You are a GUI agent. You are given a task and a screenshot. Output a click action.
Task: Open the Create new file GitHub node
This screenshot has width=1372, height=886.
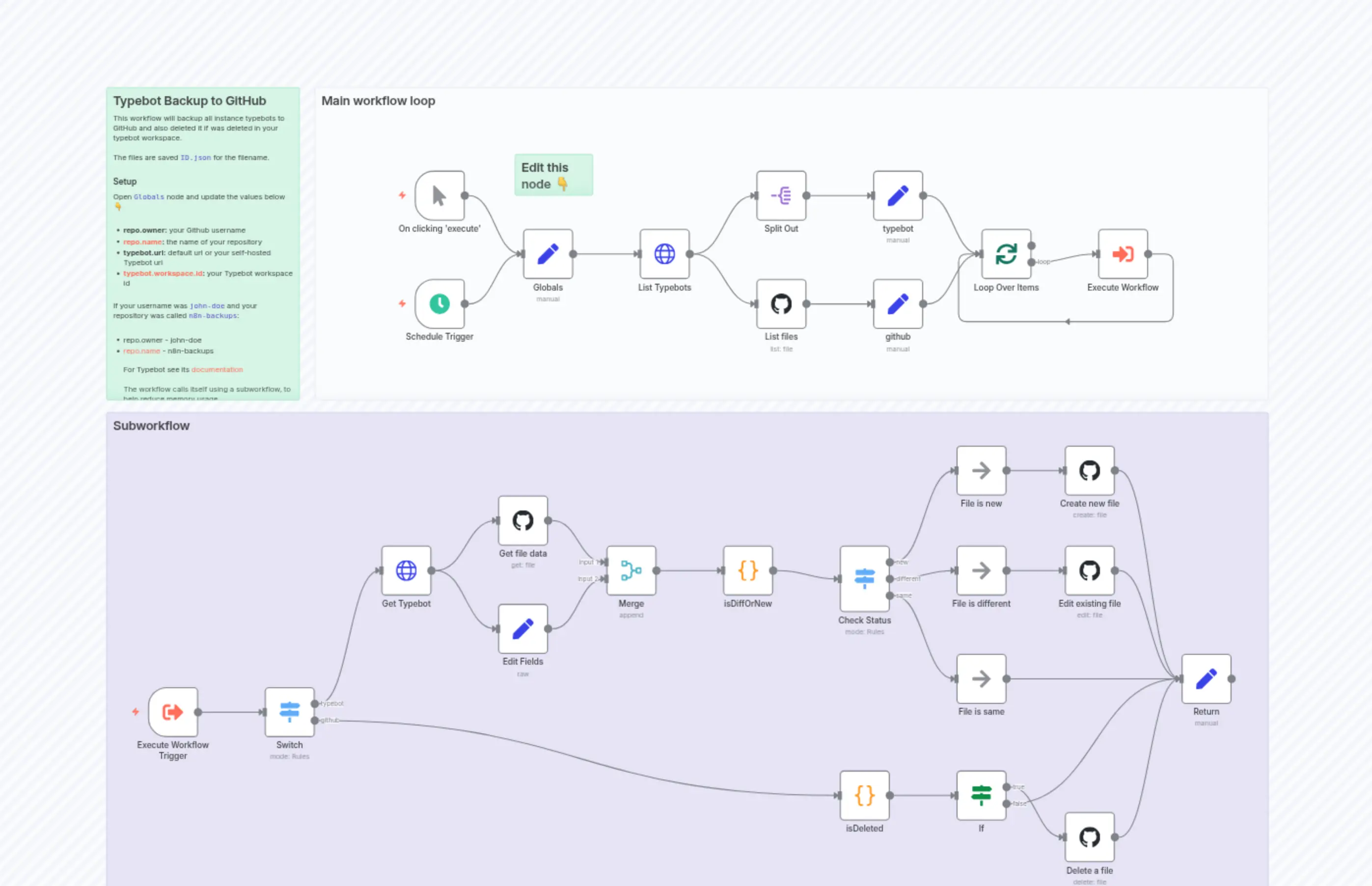[x=1090, y=471]
